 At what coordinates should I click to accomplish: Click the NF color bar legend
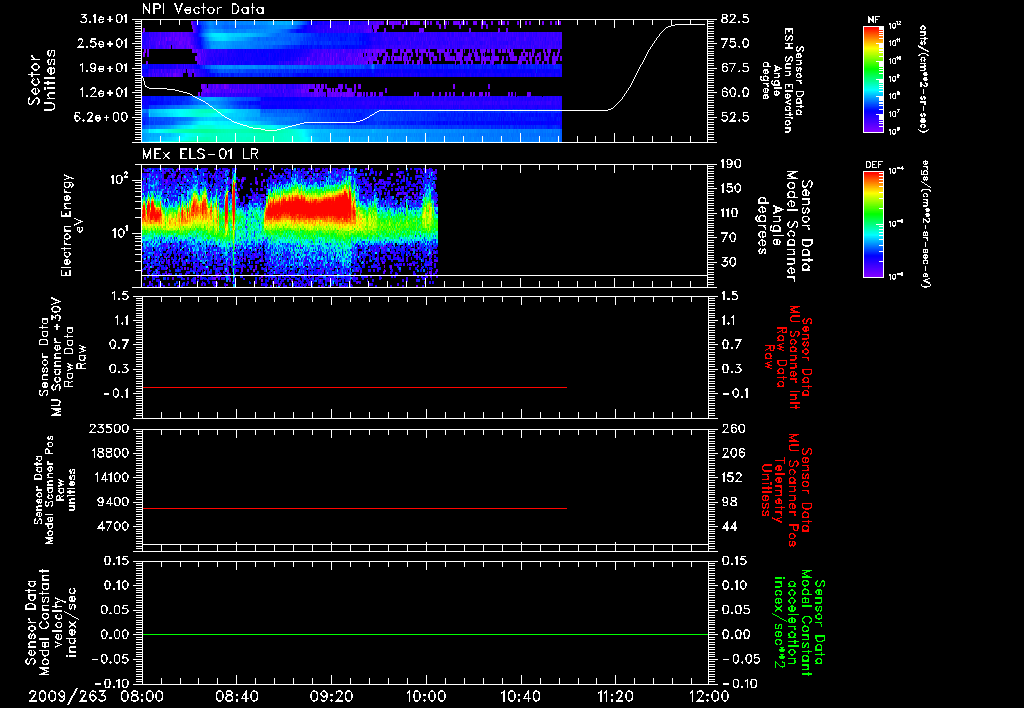(873, 79)
